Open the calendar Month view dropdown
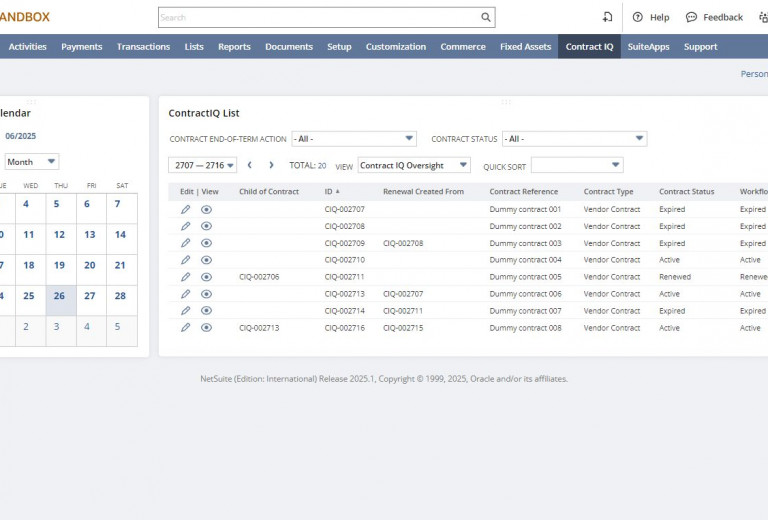The height and width of the screenshot is (520, 768). (x=32, y=162)
